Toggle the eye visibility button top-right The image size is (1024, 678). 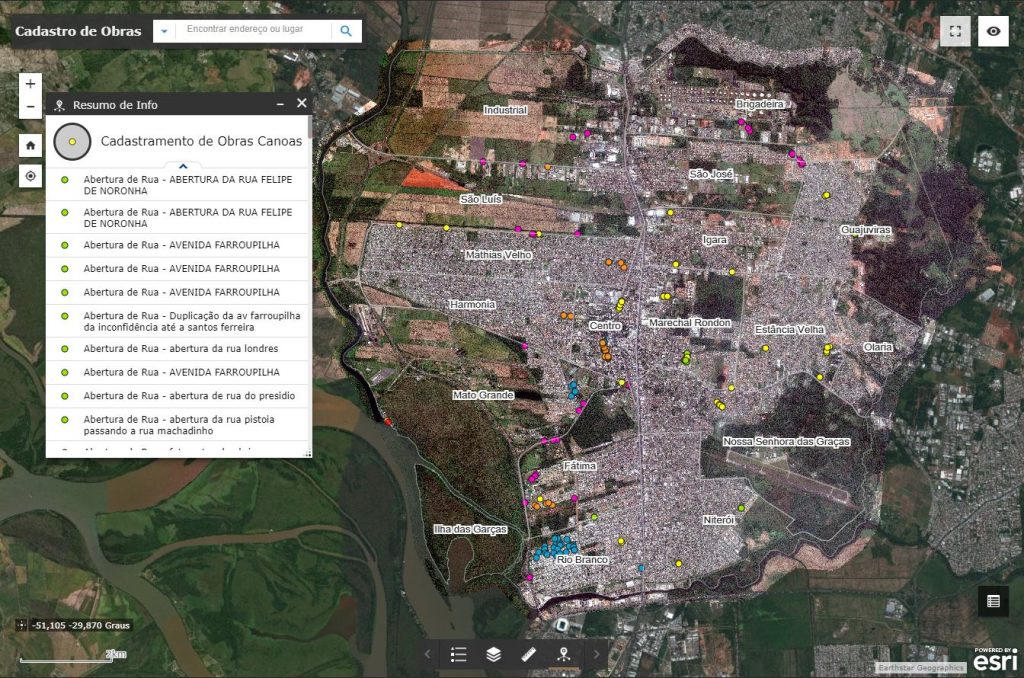click(993, 31)
